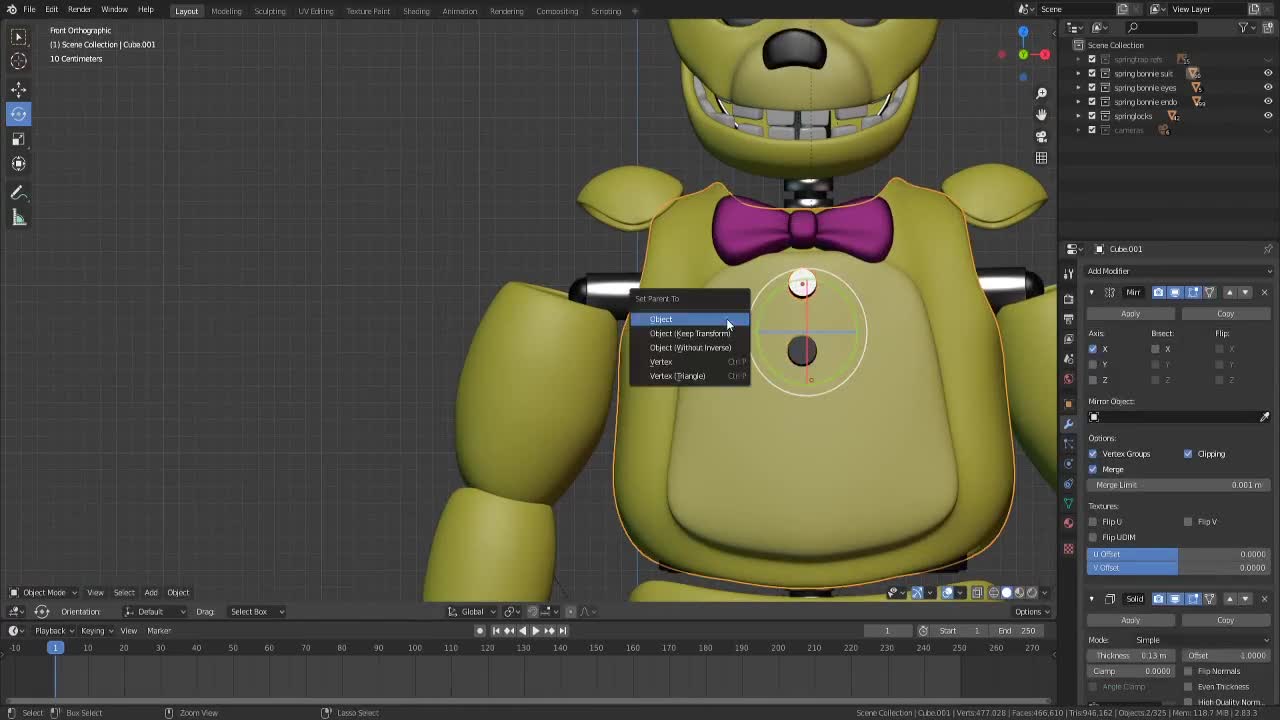The height and width of the screenshot is (720, 1280).
Task: Activate the Transform tool
Action: [x=18, y=163]
